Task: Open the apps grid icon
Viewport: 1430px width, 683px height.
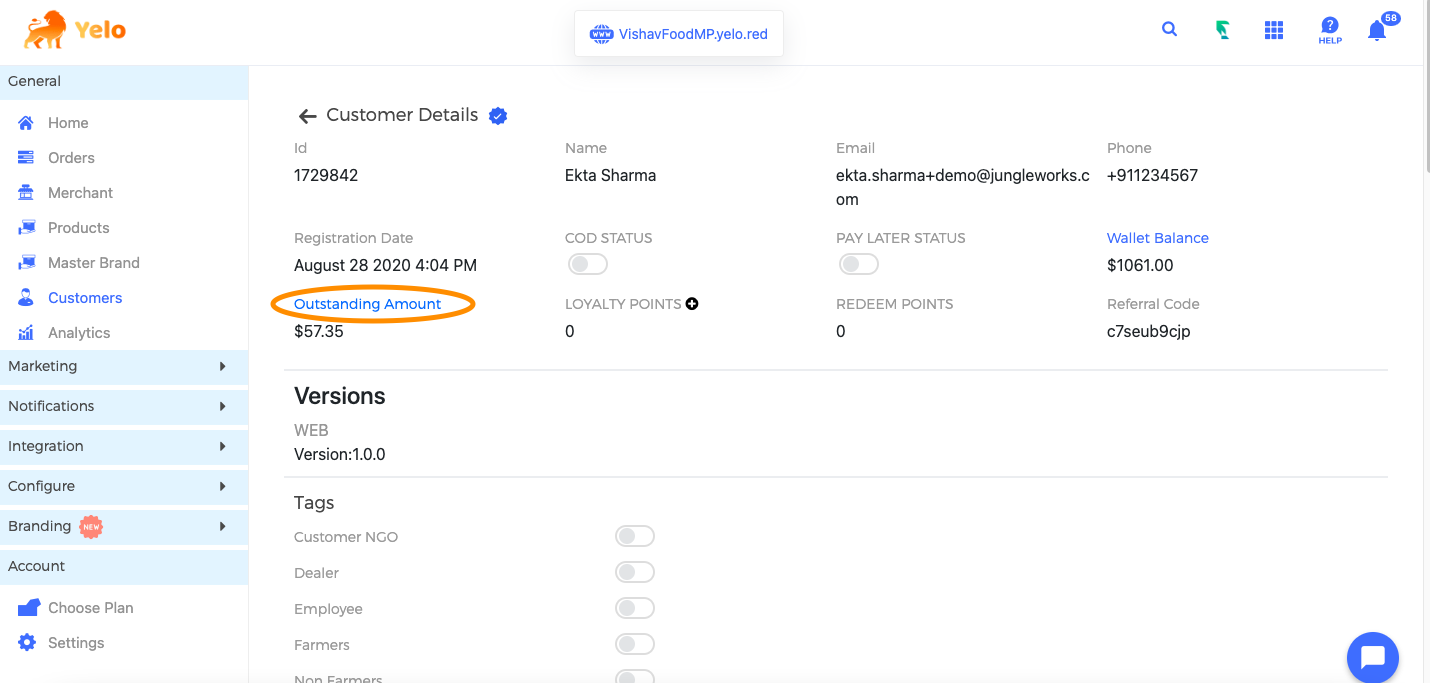Action: pos(1273,31)
